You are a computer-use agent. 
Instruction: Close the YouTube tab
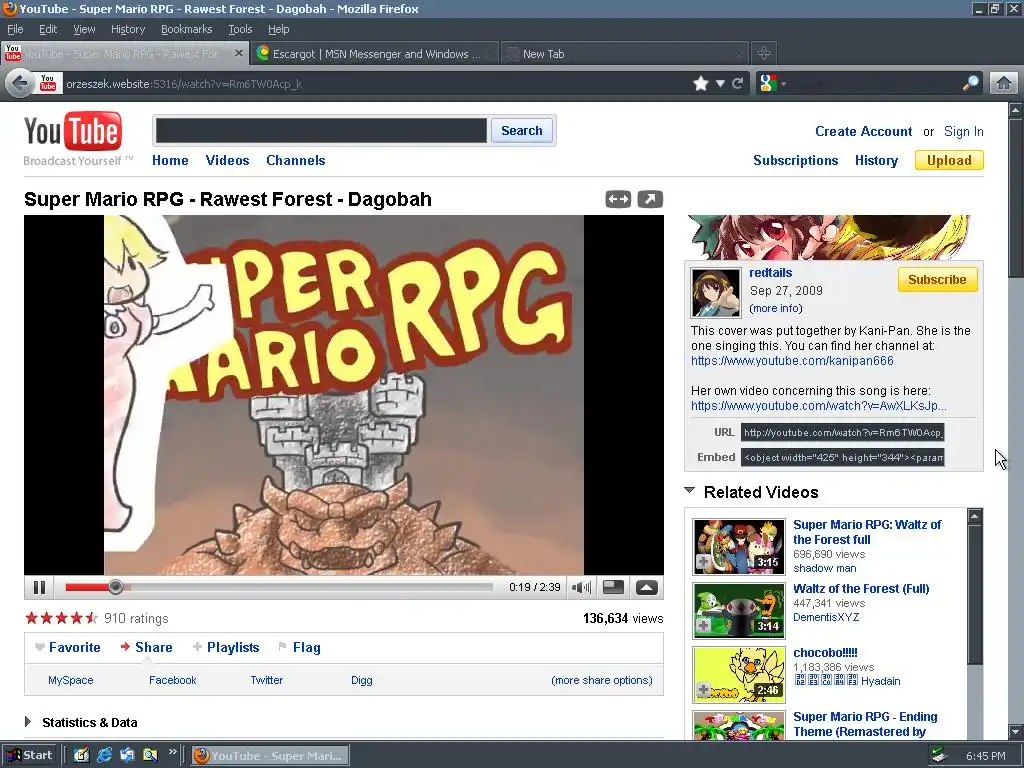tap(239, 54)
